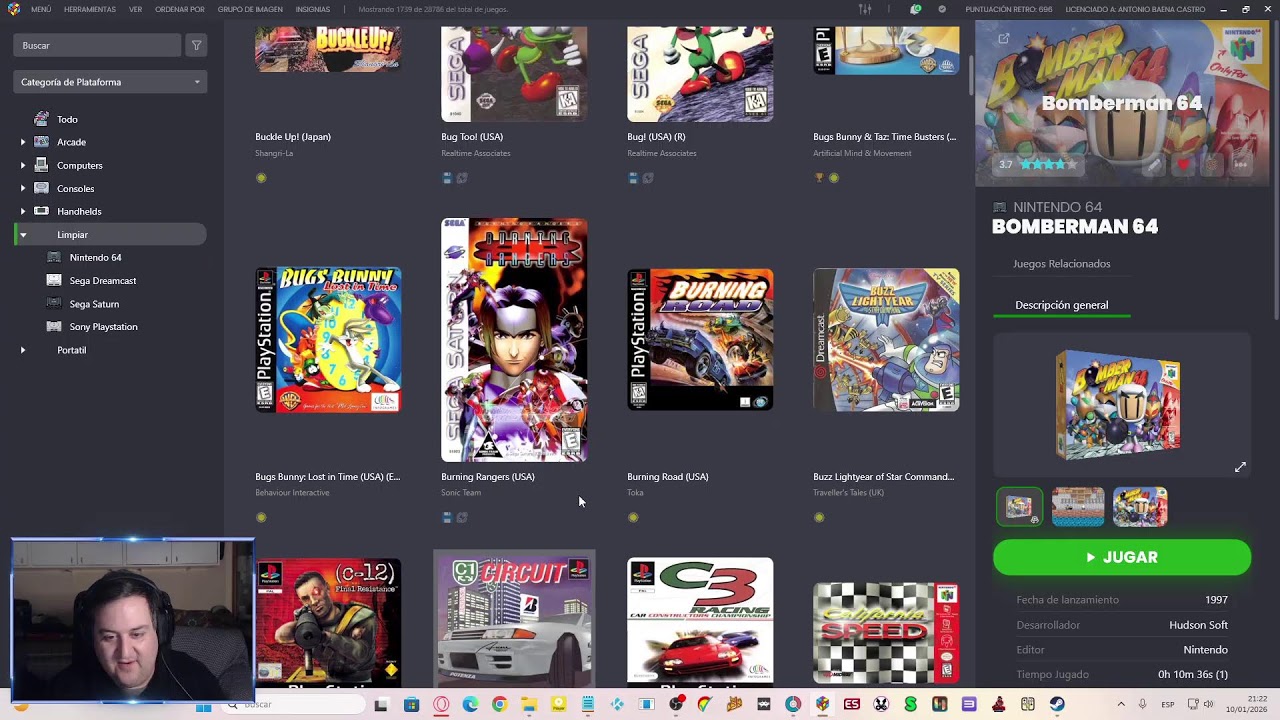The image size is (1280, 720).
Task: Expand the Computers category
Action: [23, 165]
